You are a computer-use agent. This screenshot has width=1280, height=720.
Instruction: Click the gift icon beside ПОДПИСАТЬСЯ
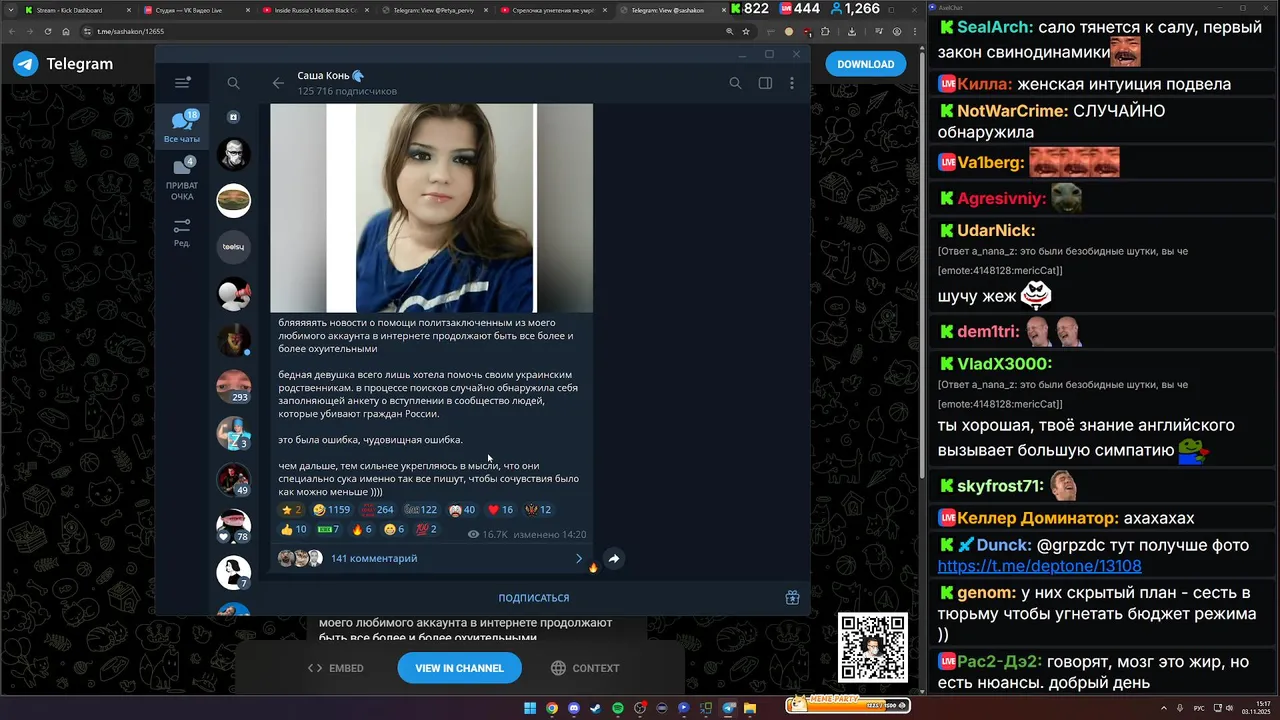[792, 598]
